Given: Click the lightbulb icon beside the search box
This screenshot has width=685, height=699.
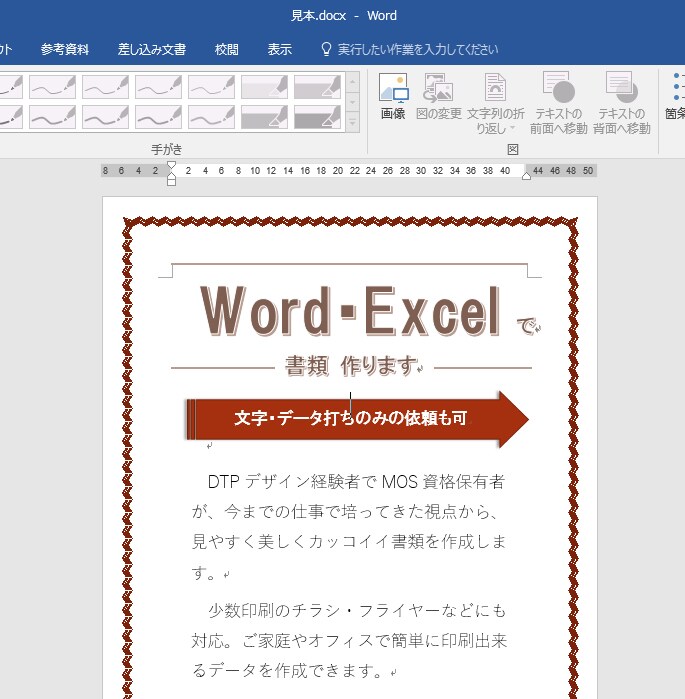Looking at the screenshot, I should (x=326, y=49).
